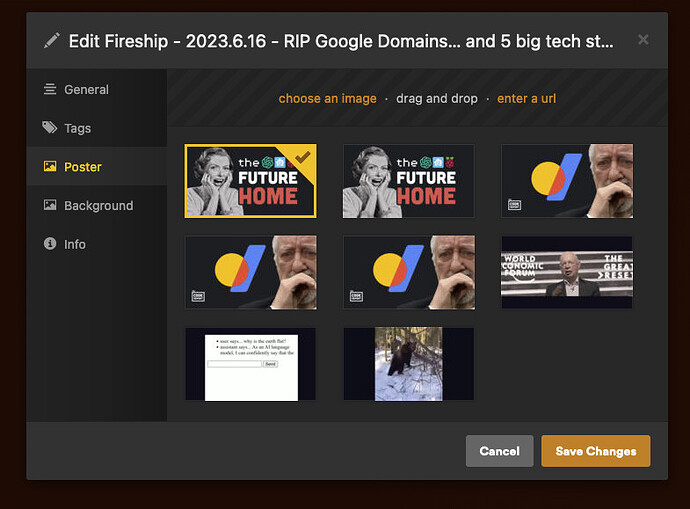Screen dimensions: 690x509
Task: Select the checked Future Home poster thumbnail
Action: click(250, 181)
